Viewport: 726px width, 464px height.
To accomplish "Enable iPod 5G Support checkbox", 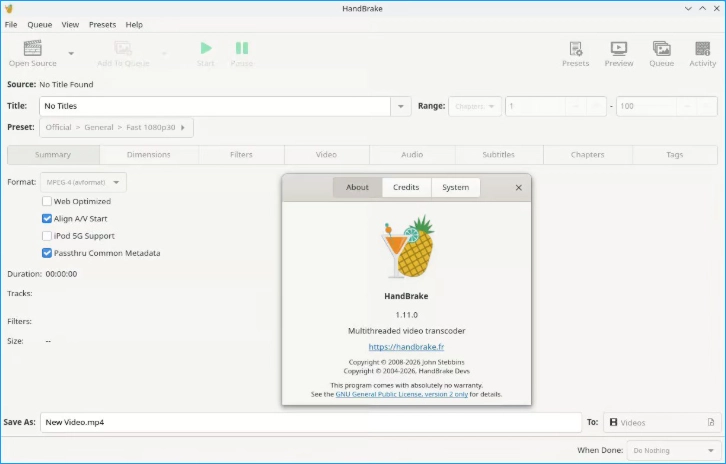I will 47,236.
